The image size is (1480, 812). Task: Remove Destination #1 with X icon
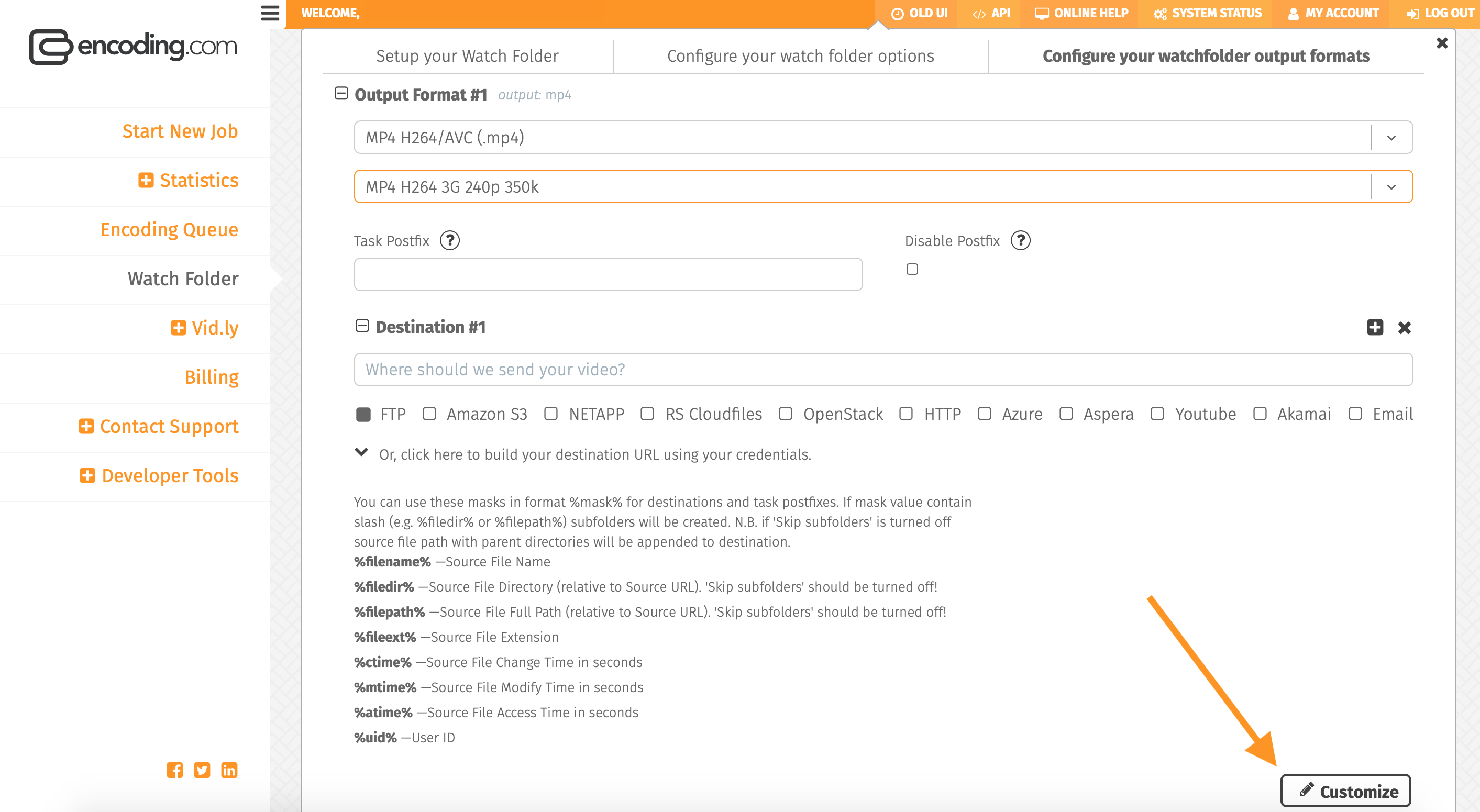(x=1404, y=327)
